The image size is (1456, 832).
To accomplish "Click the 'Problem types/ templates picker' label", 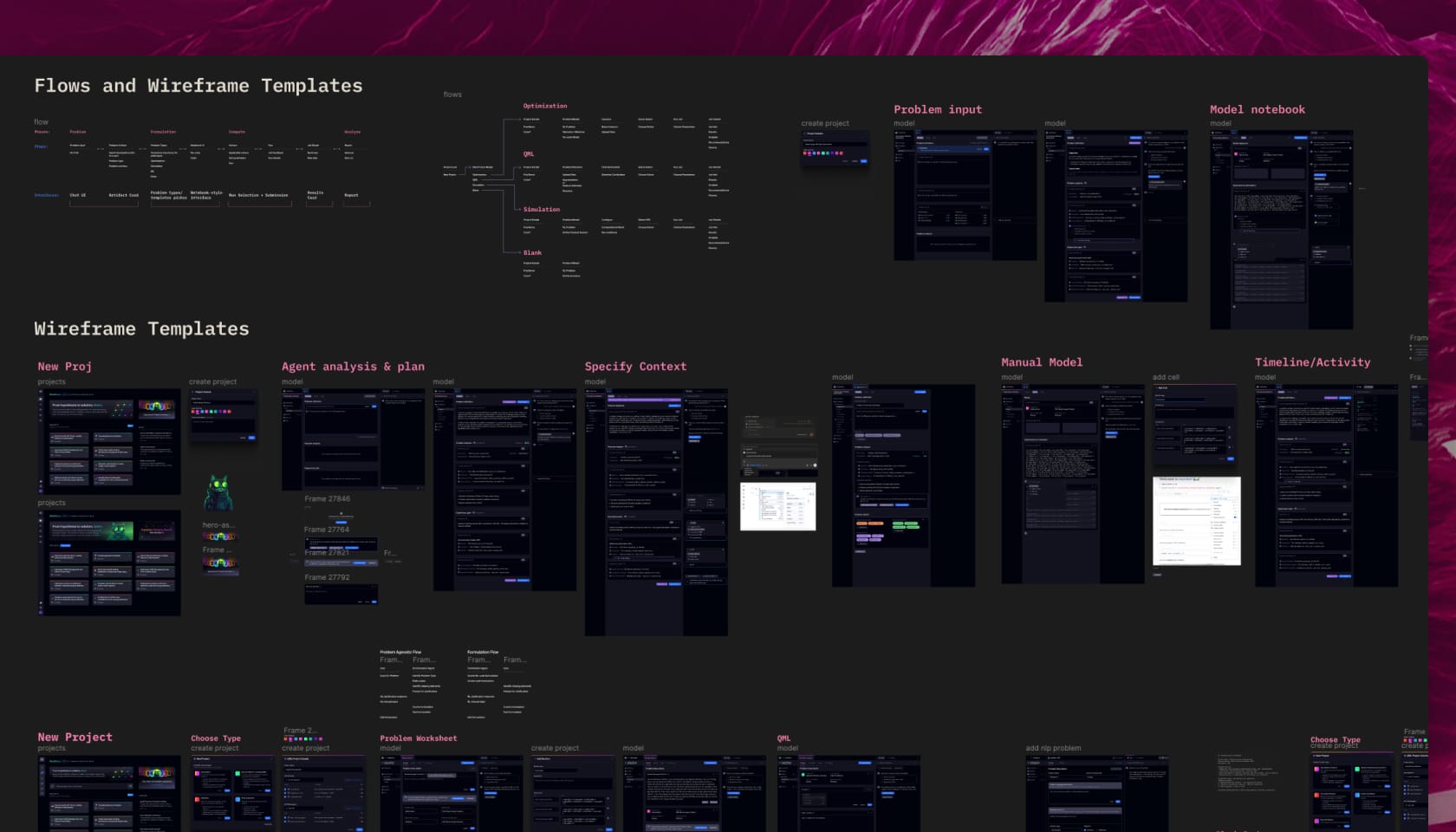I will (168, 195).
